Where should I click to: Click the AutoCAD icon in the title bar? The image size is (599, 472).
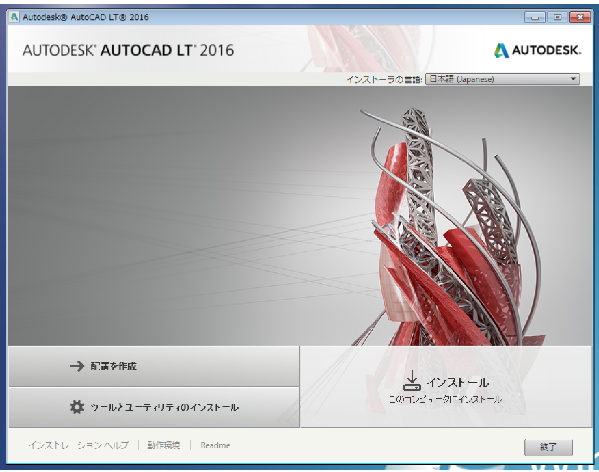pos(14,17)
